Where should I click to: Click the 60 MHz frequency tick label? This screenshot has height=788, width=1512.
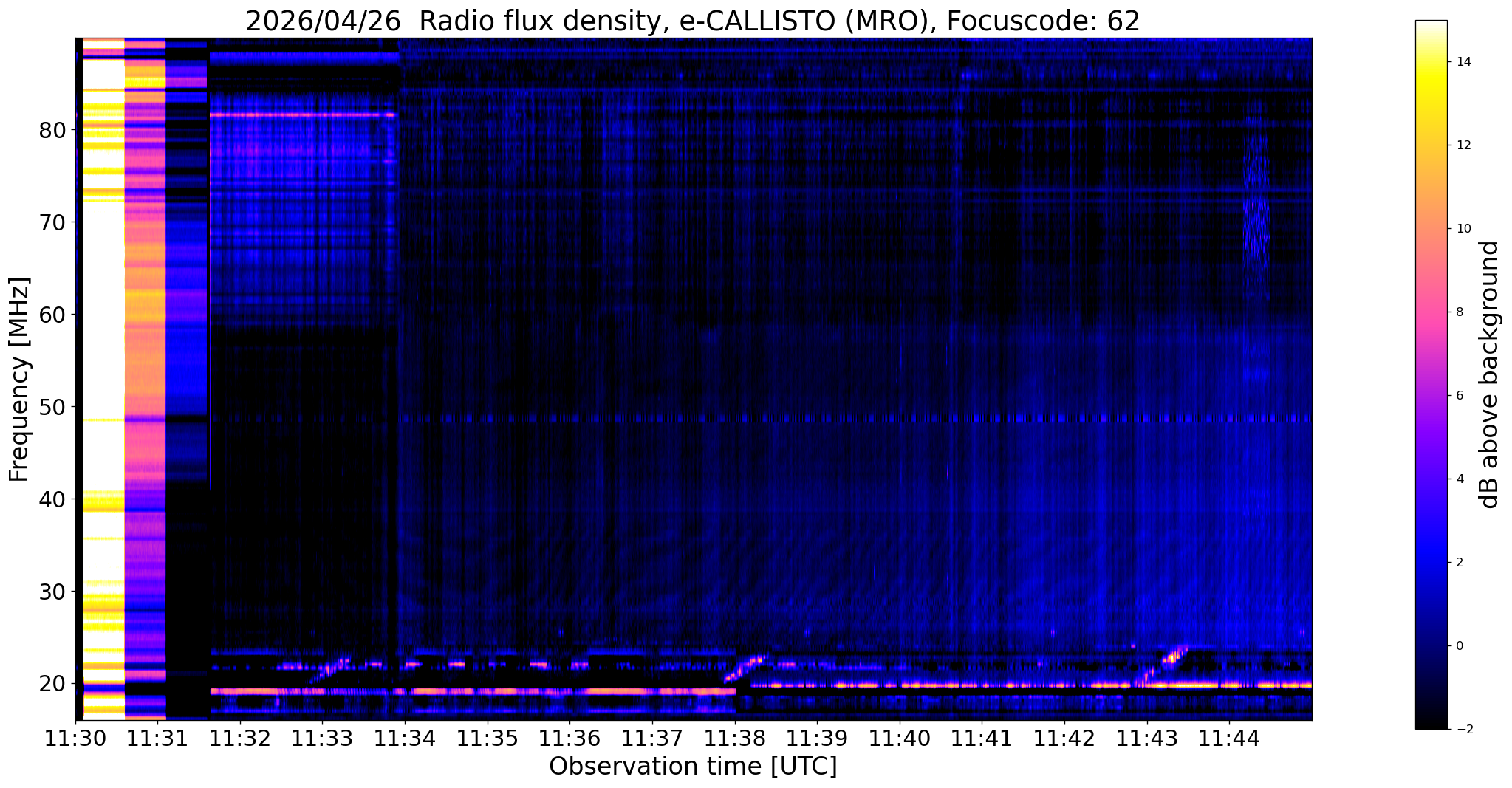pyautogui.click(x=52, y=315)
